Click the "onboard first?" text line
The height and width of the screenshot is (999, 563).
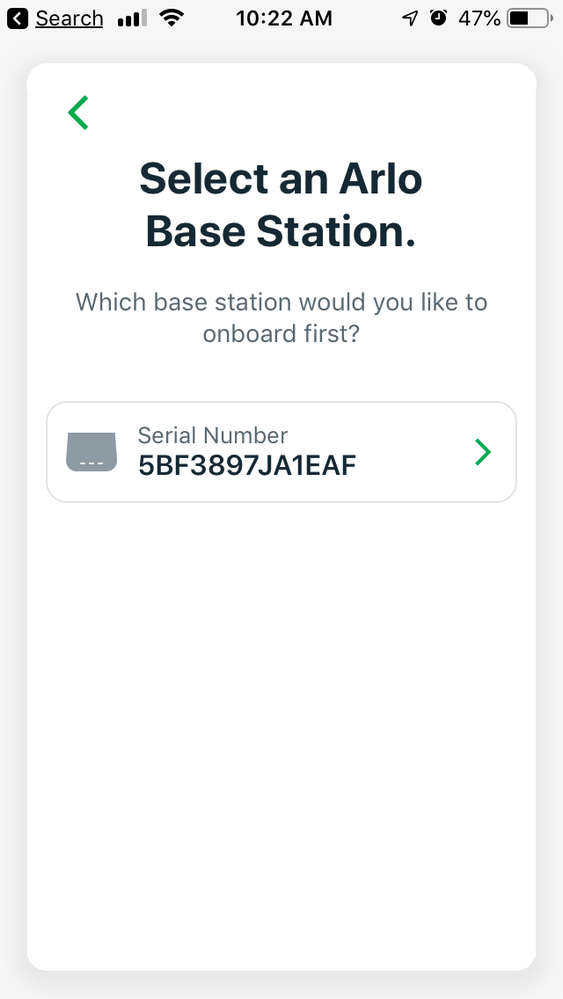coord(281,333)
